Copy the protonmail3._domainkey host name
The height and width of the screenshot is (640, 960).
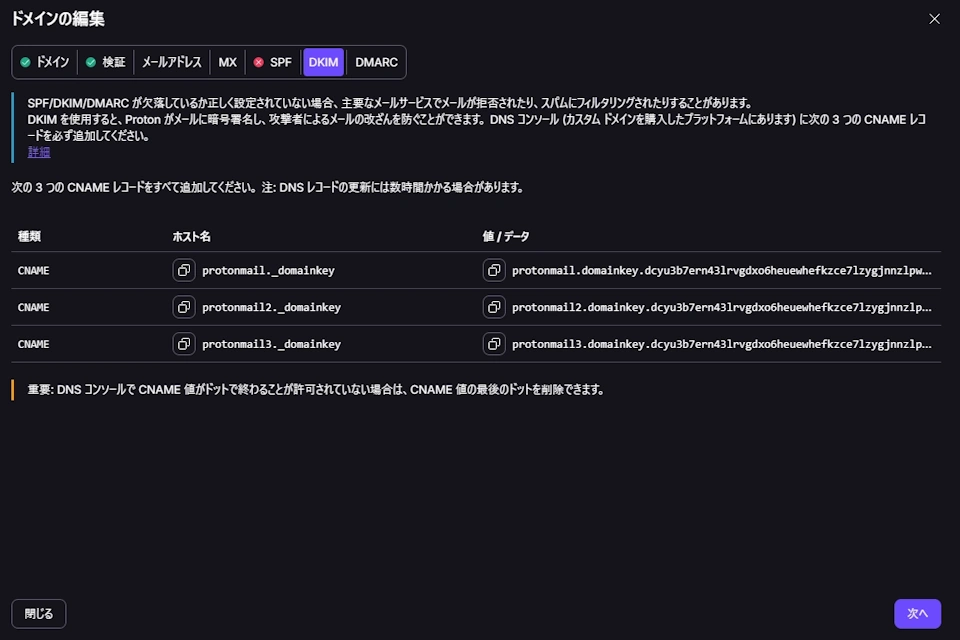coord(184,345)
